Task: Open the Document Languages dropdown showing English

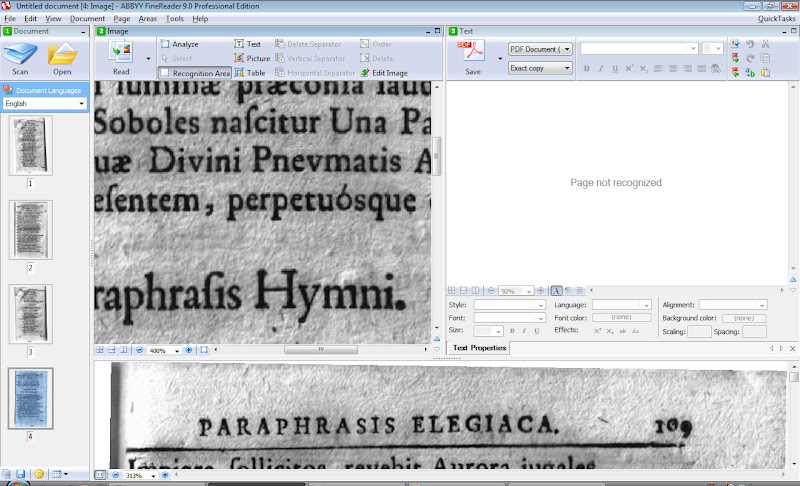Action: [x=44, y=103]
